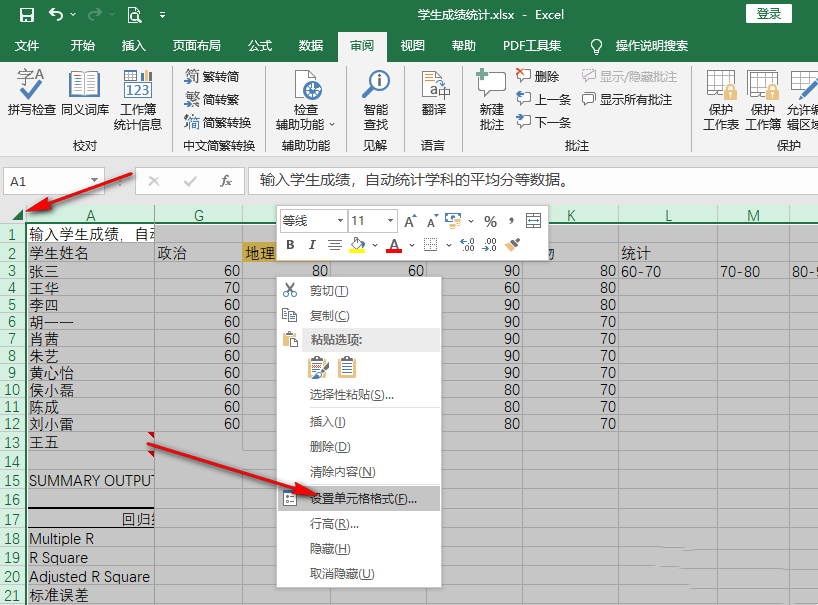Click the formula bar text
This screenshot has height=605, width=818.
click(x=414, y=180)
